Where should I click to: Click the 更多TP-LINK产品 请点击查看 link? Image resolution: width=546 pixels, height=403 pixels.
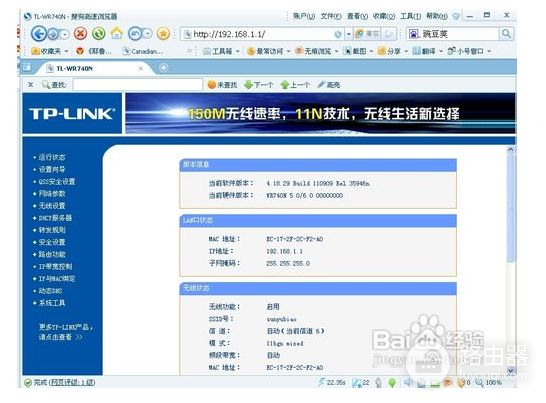point(65,332)
